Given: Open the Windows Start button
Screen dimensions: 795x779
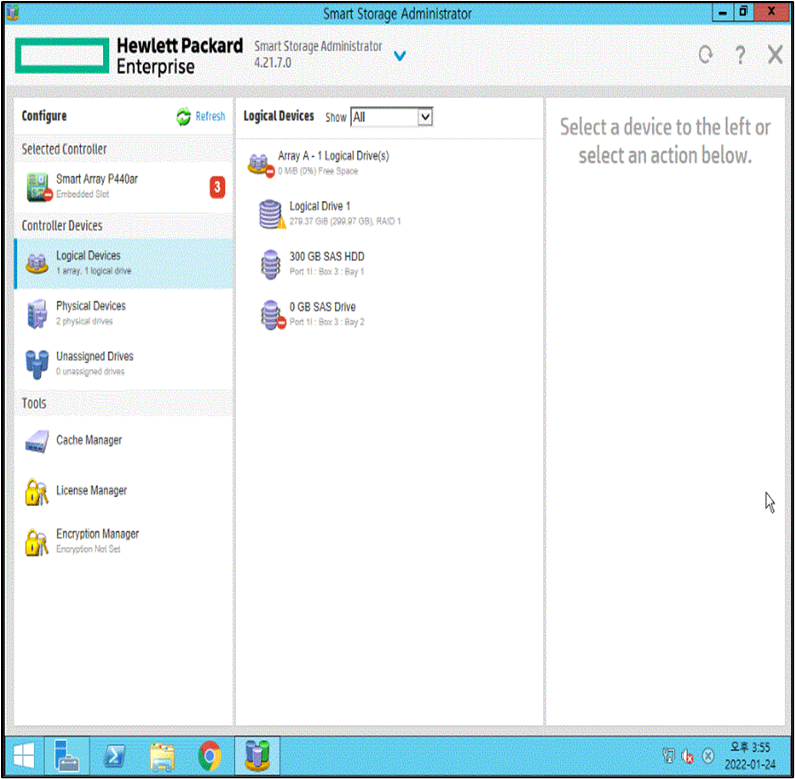Looking at the screenshot, I should 24,756.
